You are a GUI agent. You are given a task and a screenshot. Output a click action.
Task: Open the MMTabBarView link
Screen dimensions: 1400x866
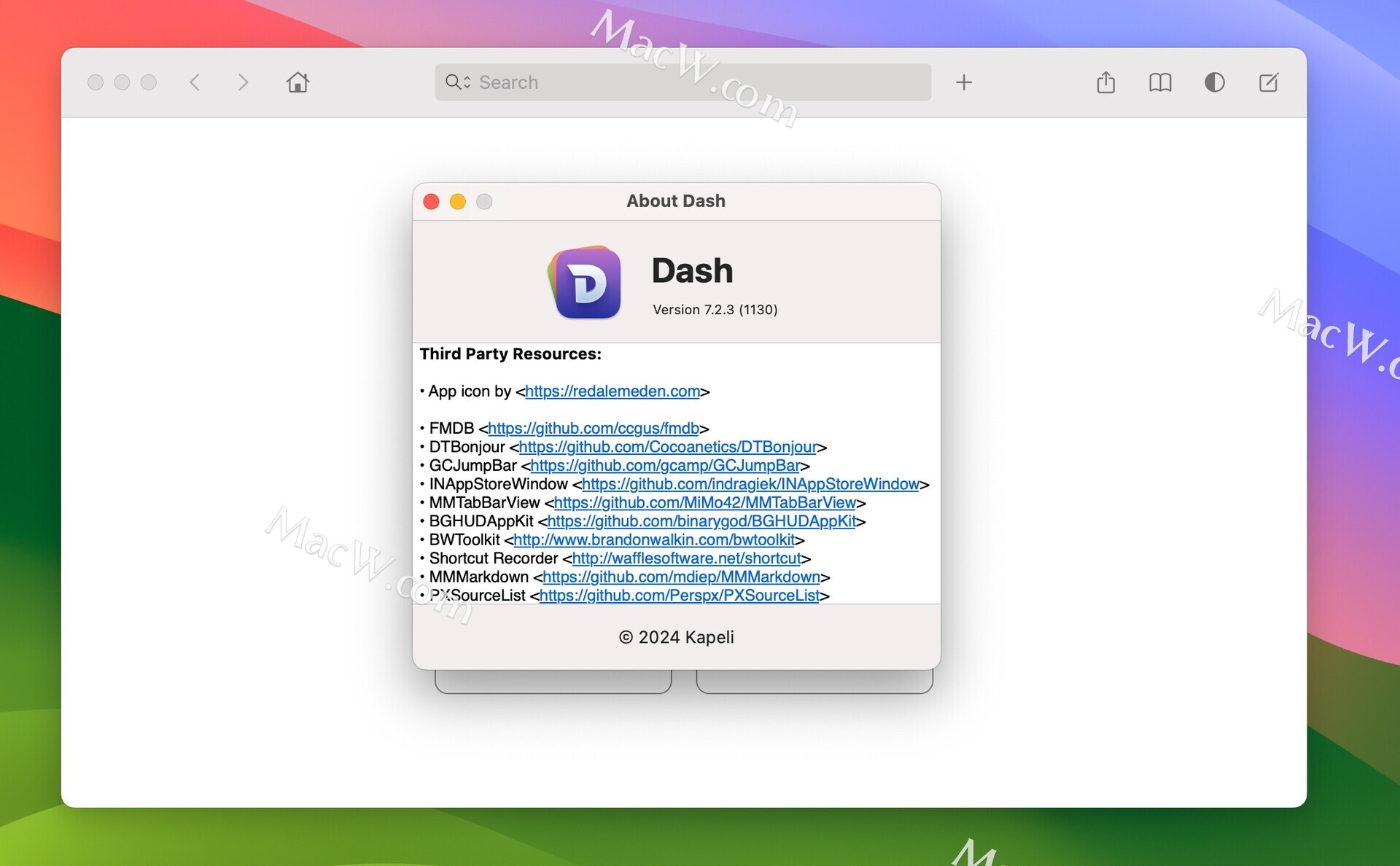coord(706,503)
